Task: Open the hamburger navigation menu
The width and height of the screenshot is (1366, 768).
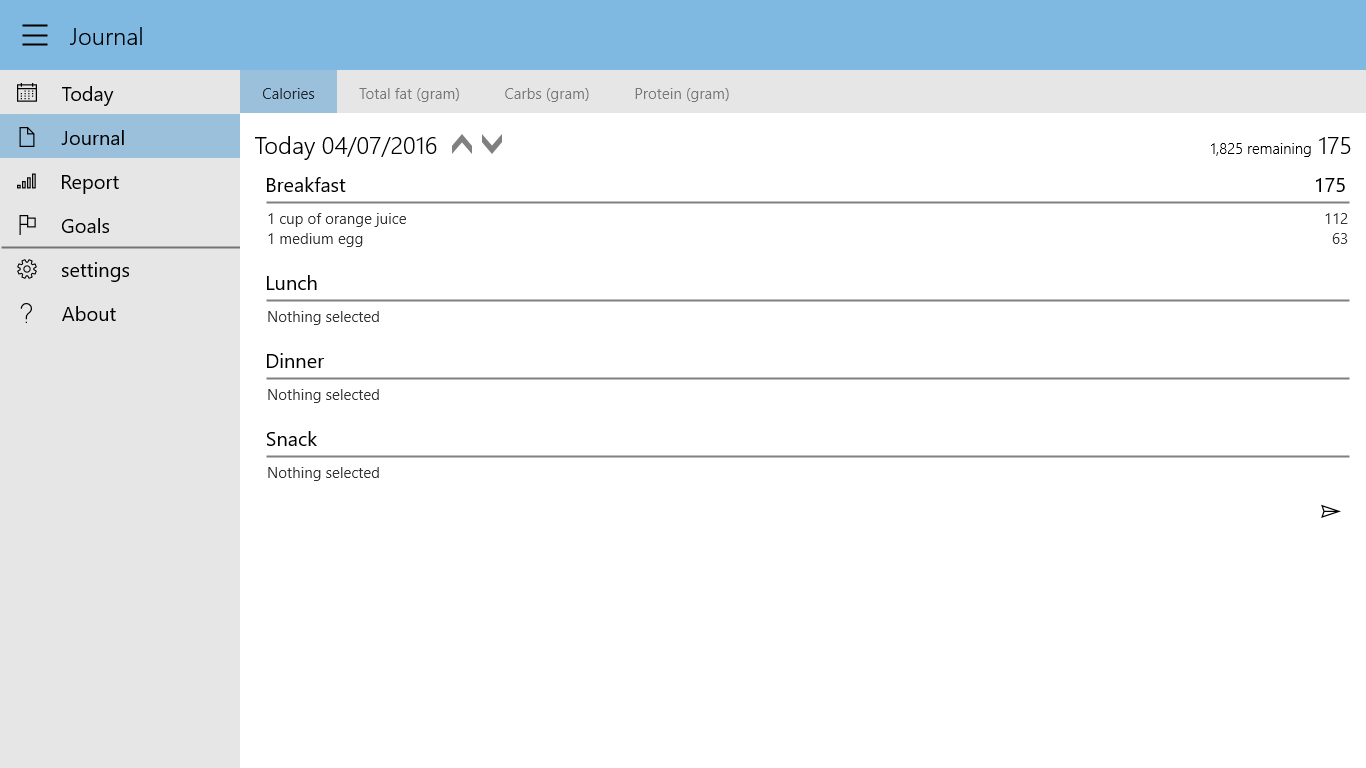Action: (35, 36)
